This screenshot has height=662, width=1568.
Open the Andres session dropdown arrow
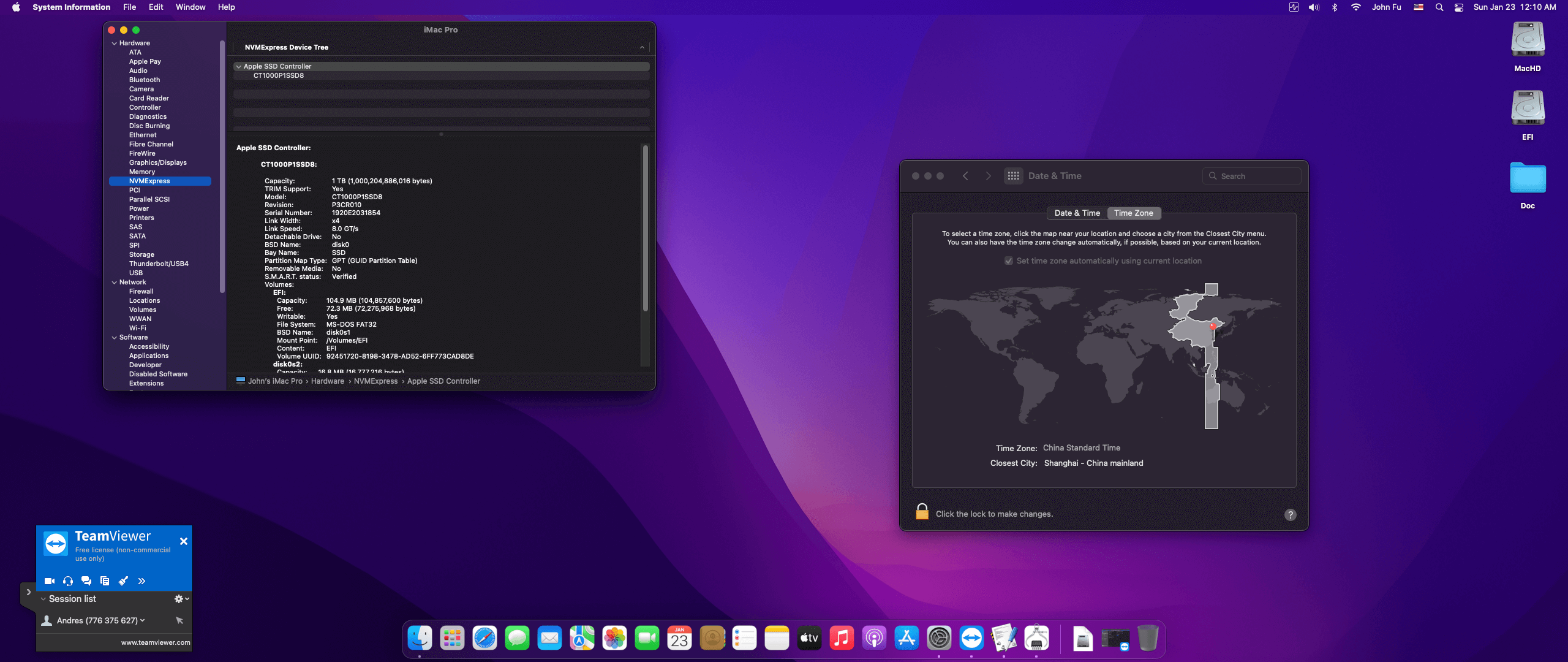pos(143,620)
